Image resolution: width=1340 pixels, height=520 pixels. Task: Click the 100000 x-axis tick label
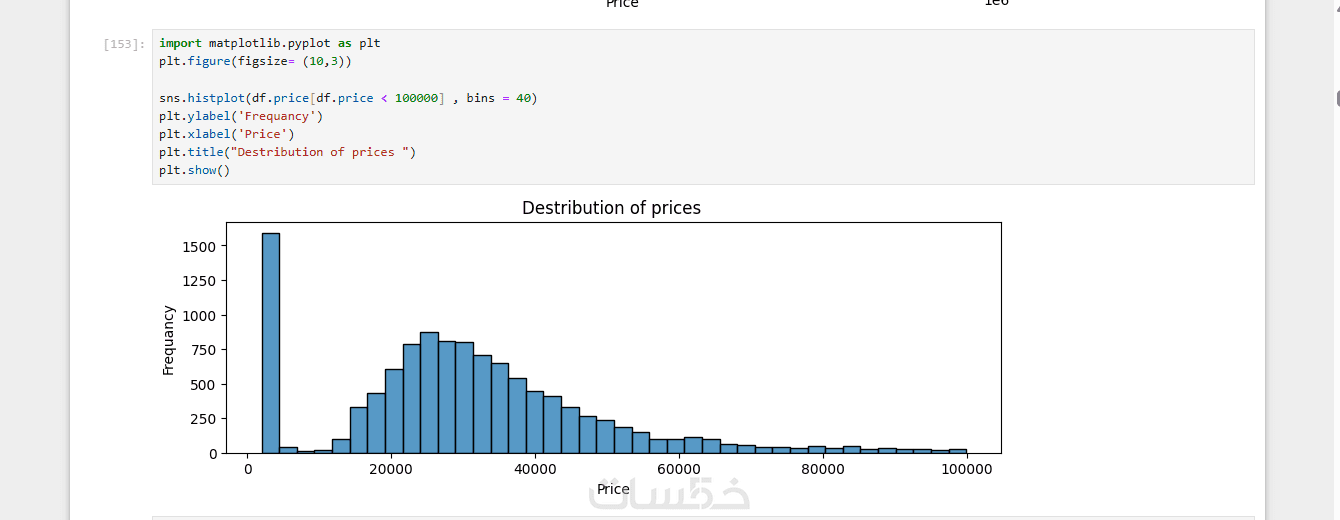coord(966,469)
